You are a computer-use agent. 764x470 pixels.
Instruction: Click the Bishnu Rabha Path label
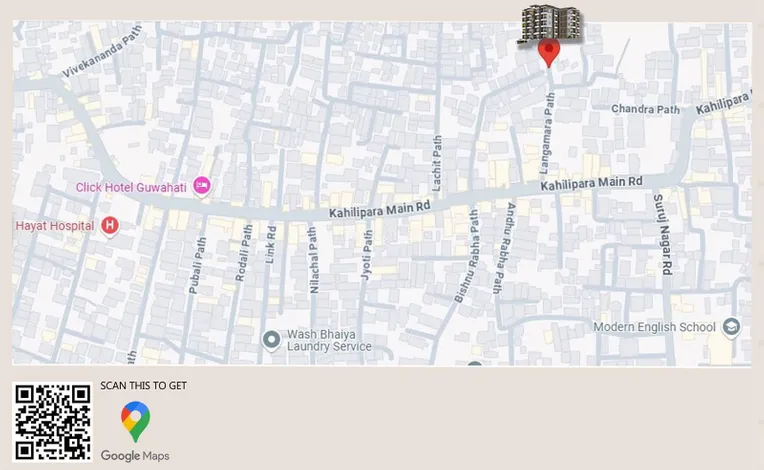point(466,256)
